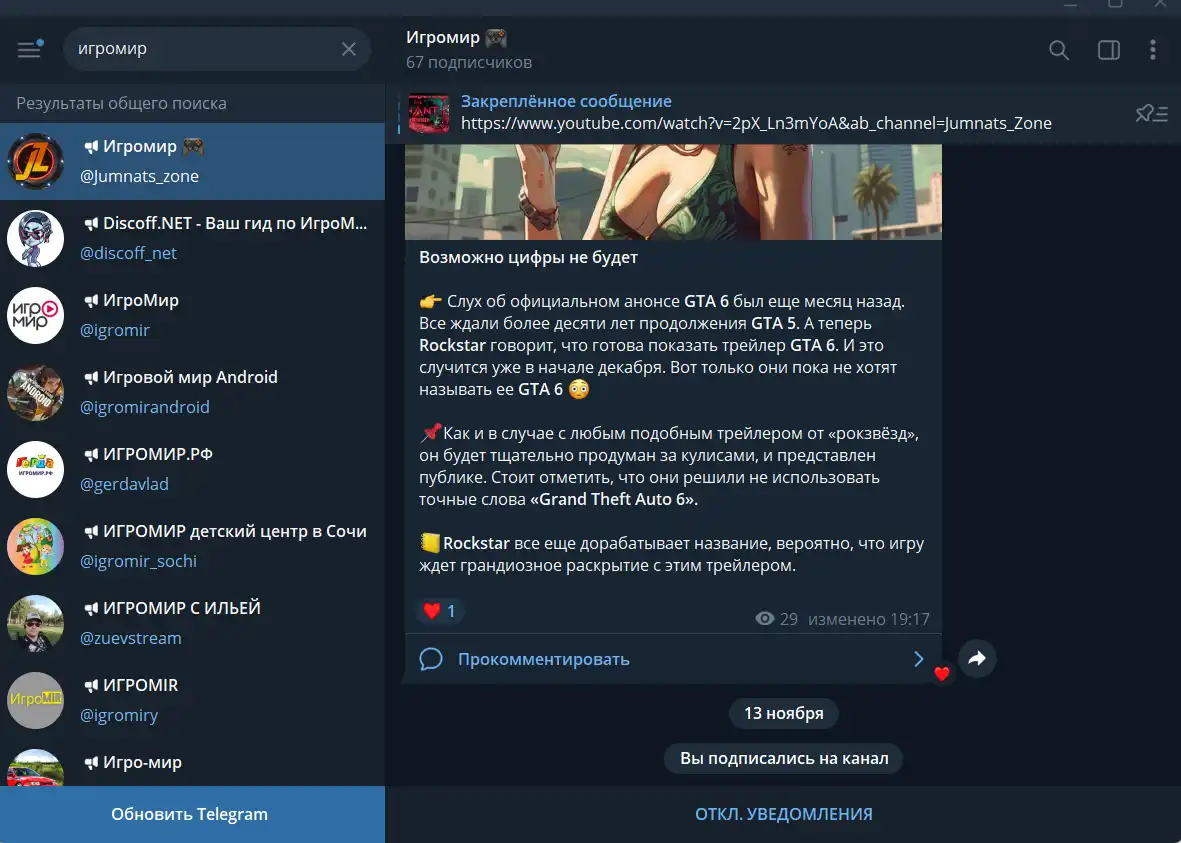
Task: Click Возможно цифры не будет heading
Action: pos(528,257)
